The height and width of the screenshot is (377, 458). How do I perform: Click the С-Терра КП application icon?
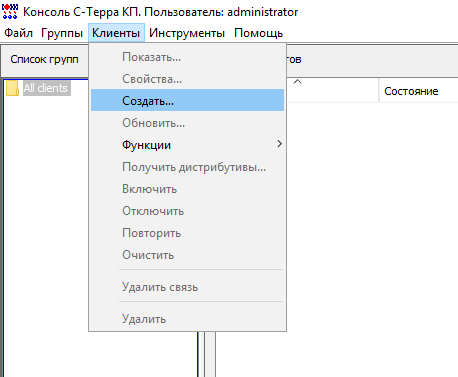pyautogui.click(x=10, y=12)
